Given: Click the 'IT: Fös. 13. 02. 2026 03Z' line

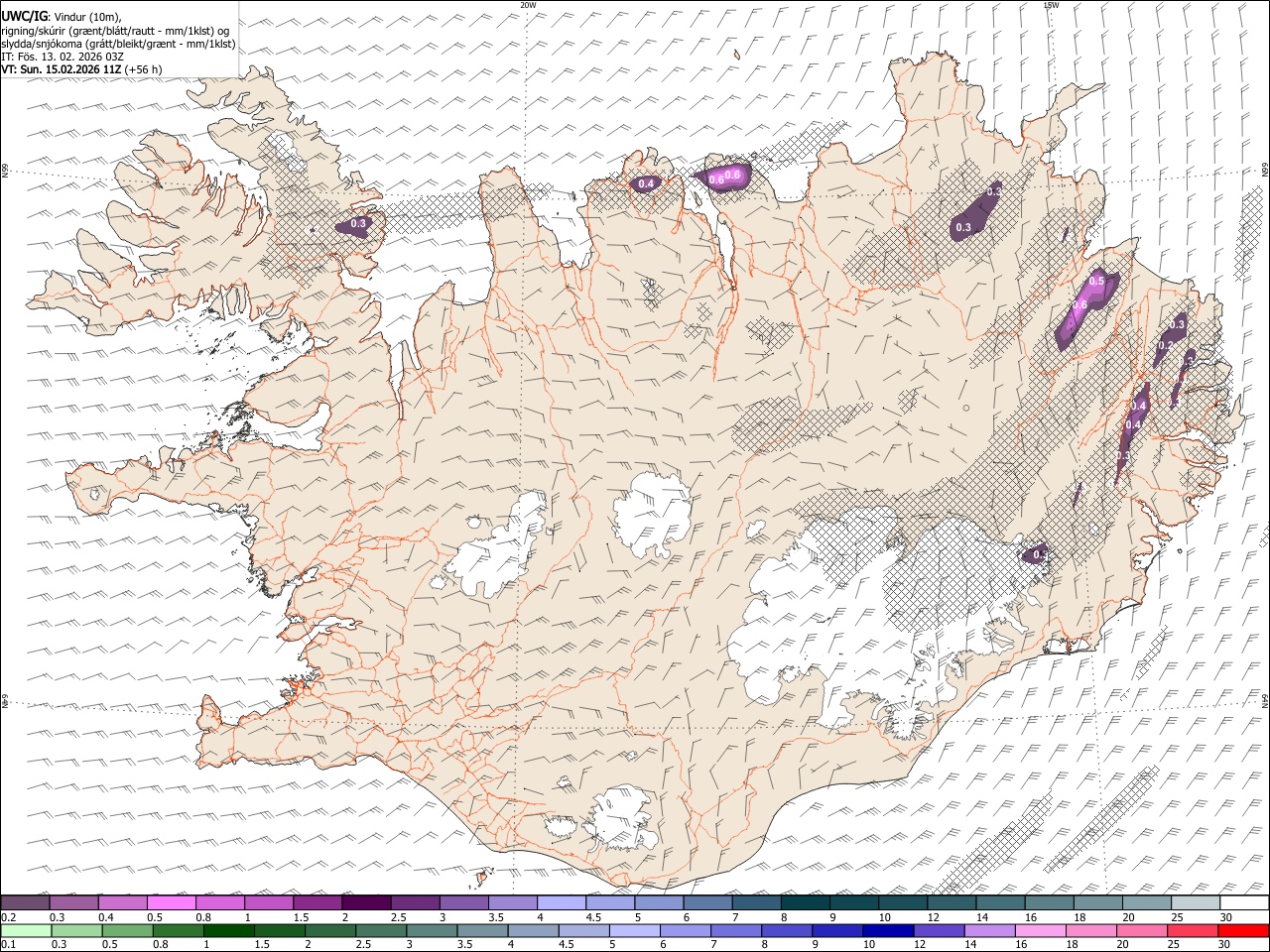Looking at the screenshot, I should pos(63,57).
